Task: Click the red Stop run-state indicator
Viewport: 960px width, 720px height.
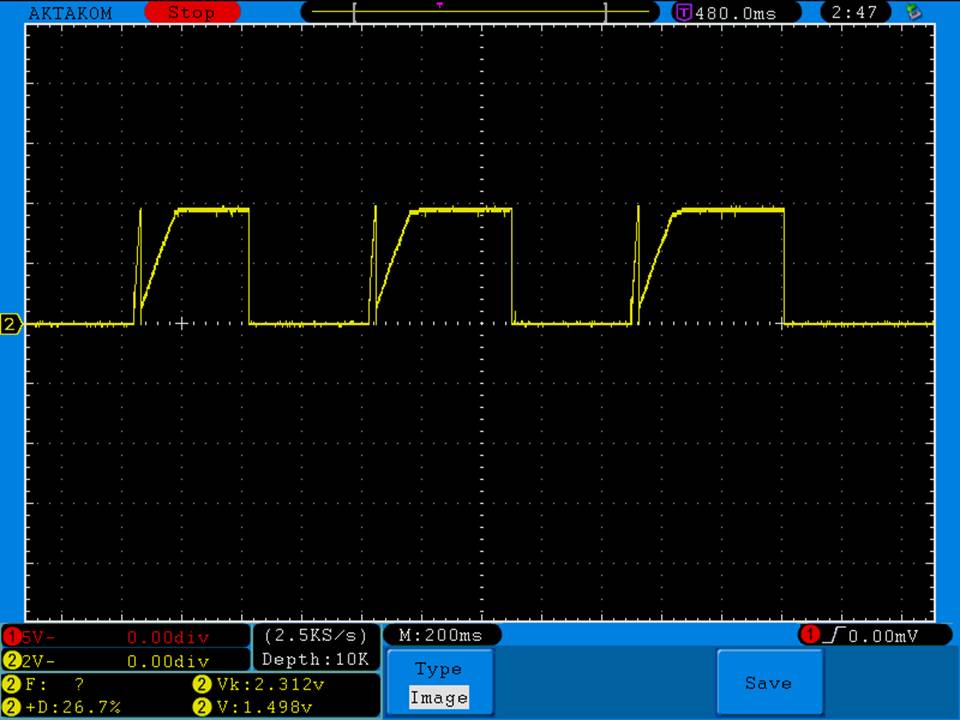Action: [x=192, y=13]
